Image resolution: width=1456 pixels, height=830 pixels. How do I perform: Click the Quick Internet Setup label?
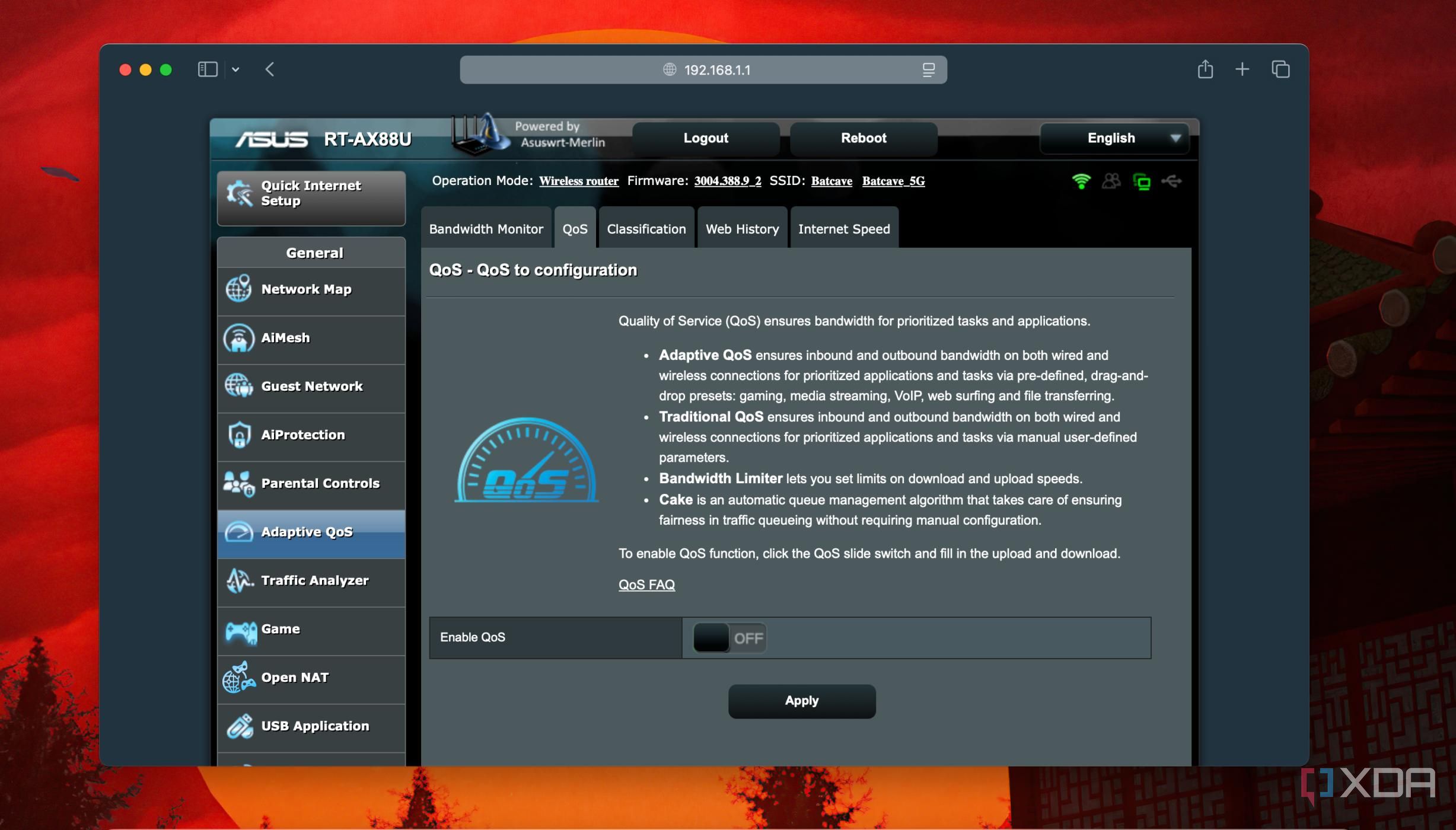(311, 193)
